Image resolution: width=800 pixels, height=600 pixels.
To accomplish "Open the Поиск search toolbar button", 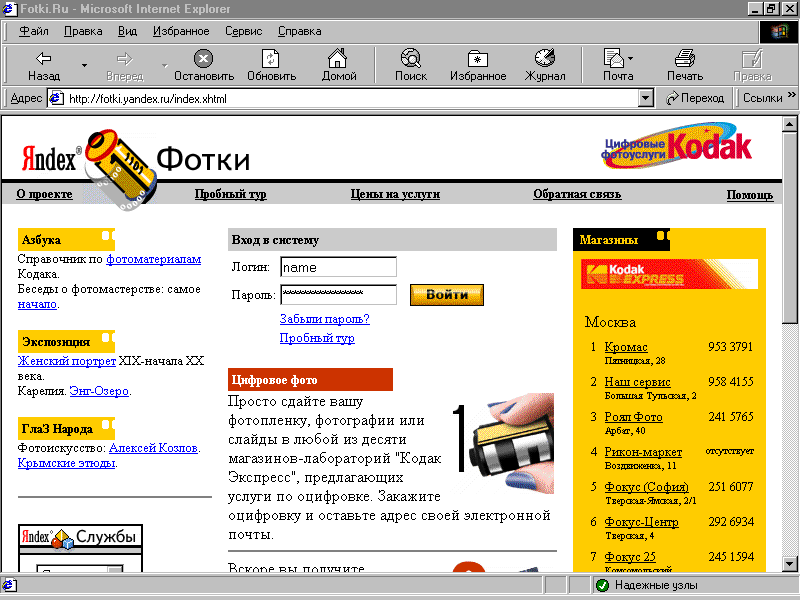I will (411, 65).
